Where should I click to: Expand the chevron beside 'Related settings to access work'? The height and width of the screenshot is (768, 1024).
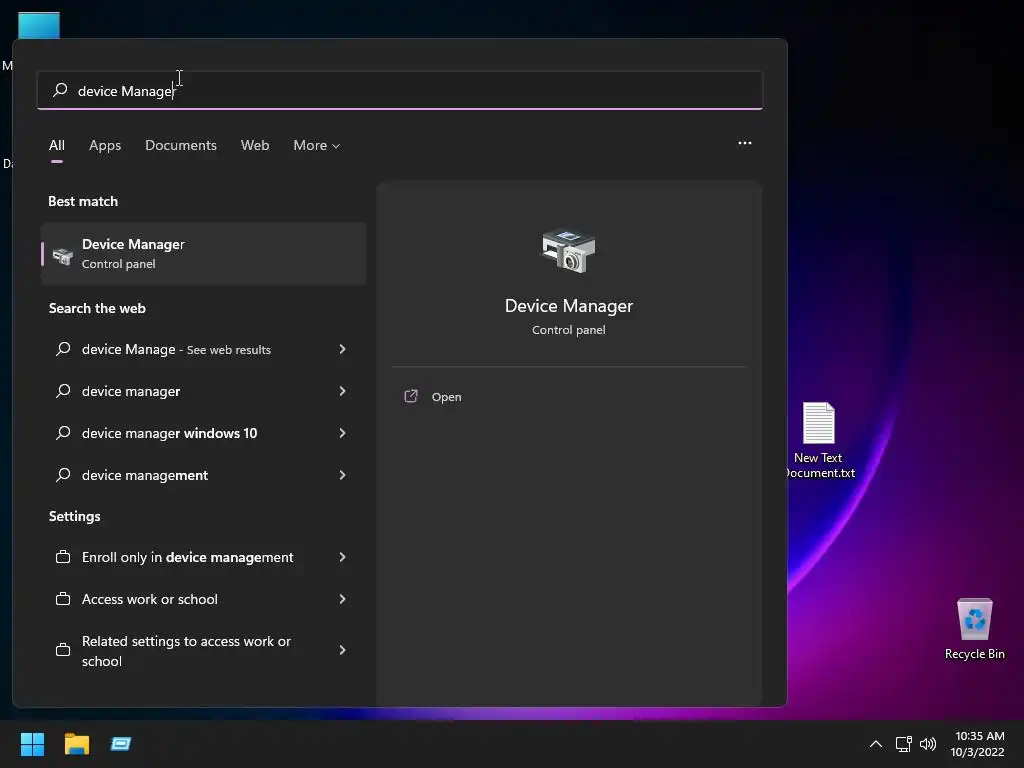[x=342, y=650]
